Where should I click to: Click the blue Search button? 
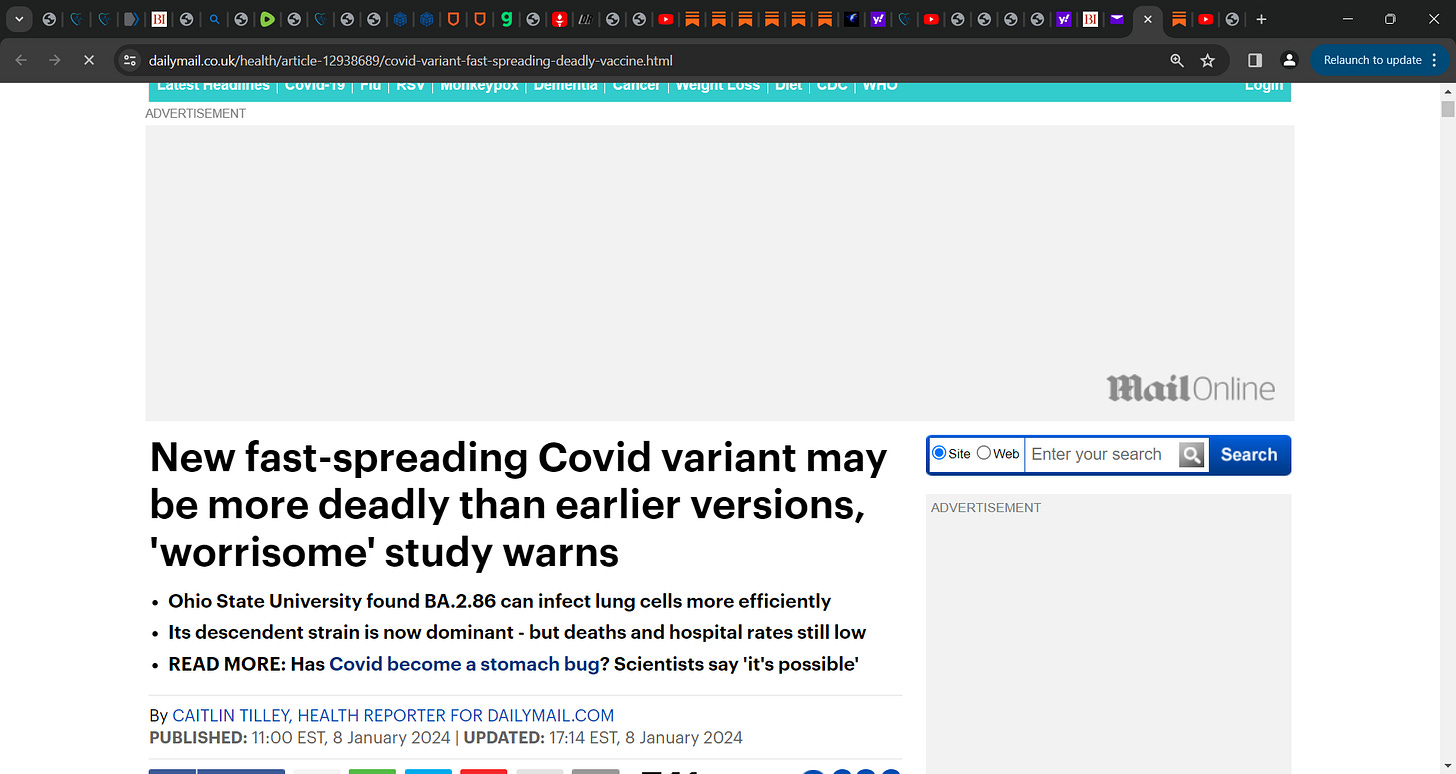coord(1249,455)
